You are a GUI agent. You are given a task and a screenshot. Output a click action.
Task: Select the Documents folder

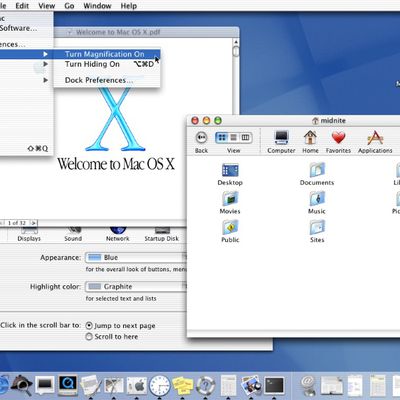(317, 174)
